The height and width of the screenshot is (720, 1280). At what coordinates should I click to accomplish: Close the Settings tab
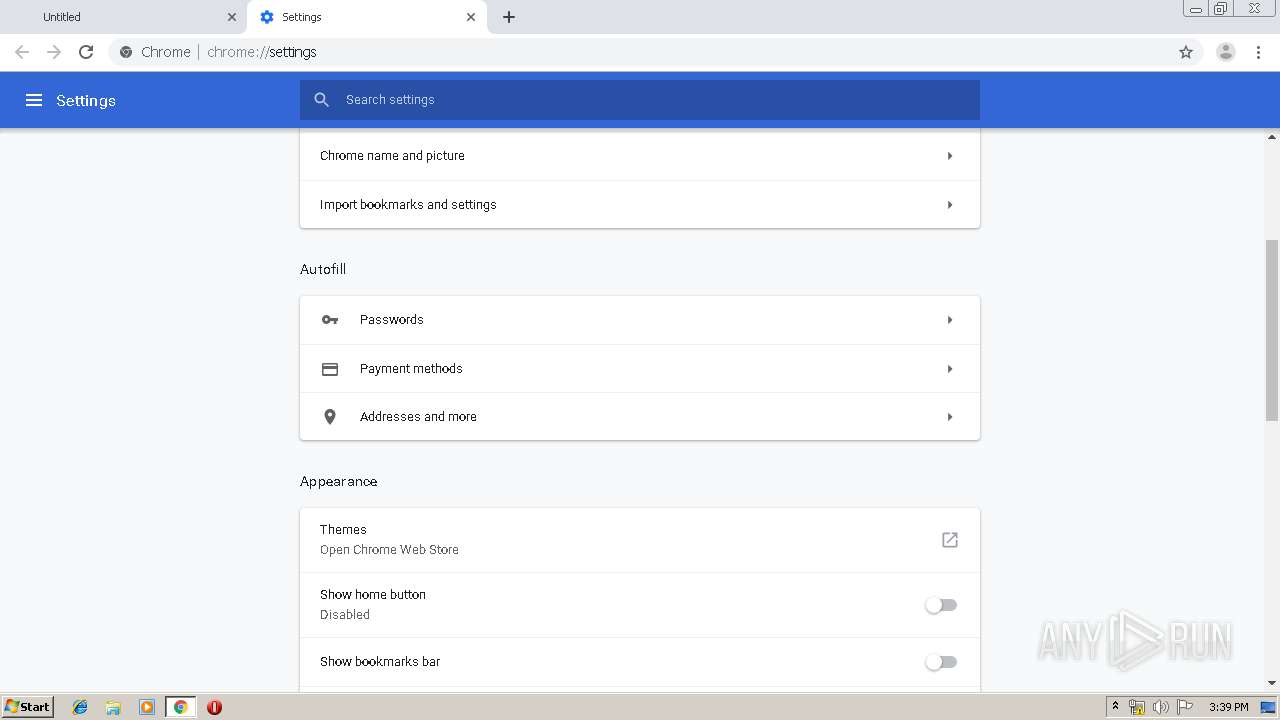[x=471, y=17]
